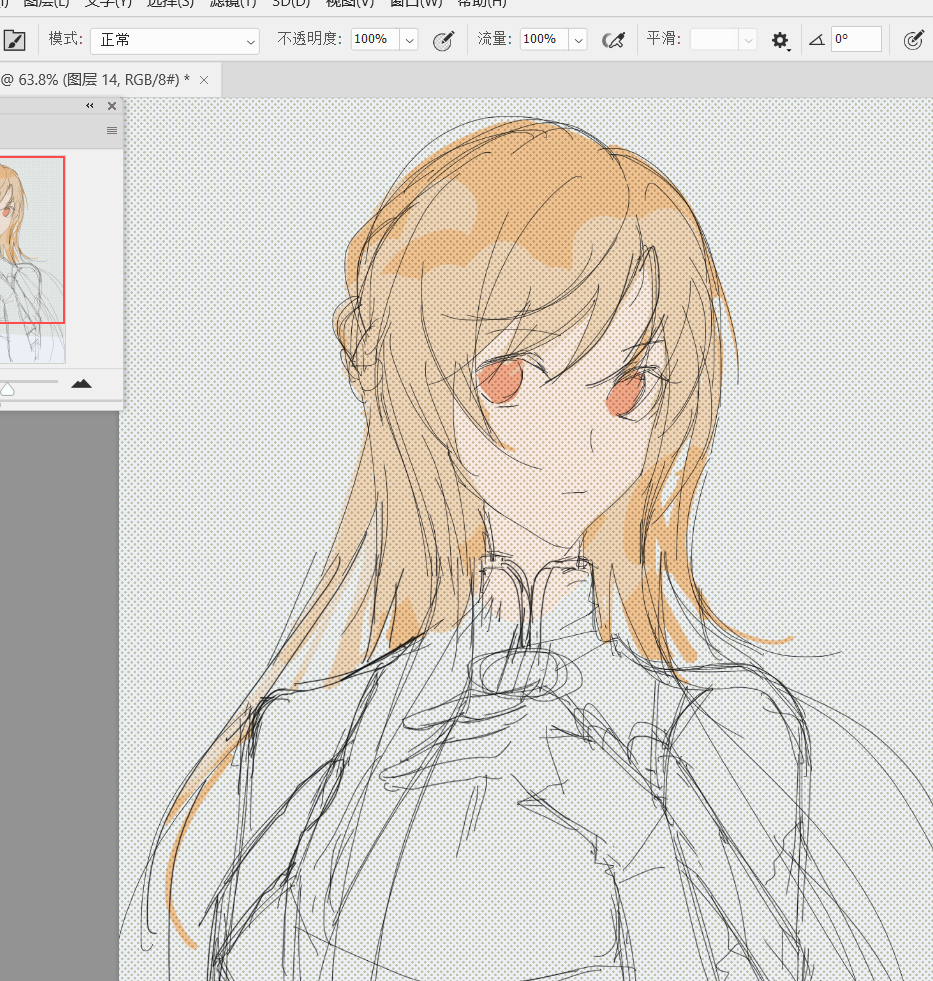Enable airbrush-style build-up effect
Viewport: 933px width, 981px height.
click(613, 40)
